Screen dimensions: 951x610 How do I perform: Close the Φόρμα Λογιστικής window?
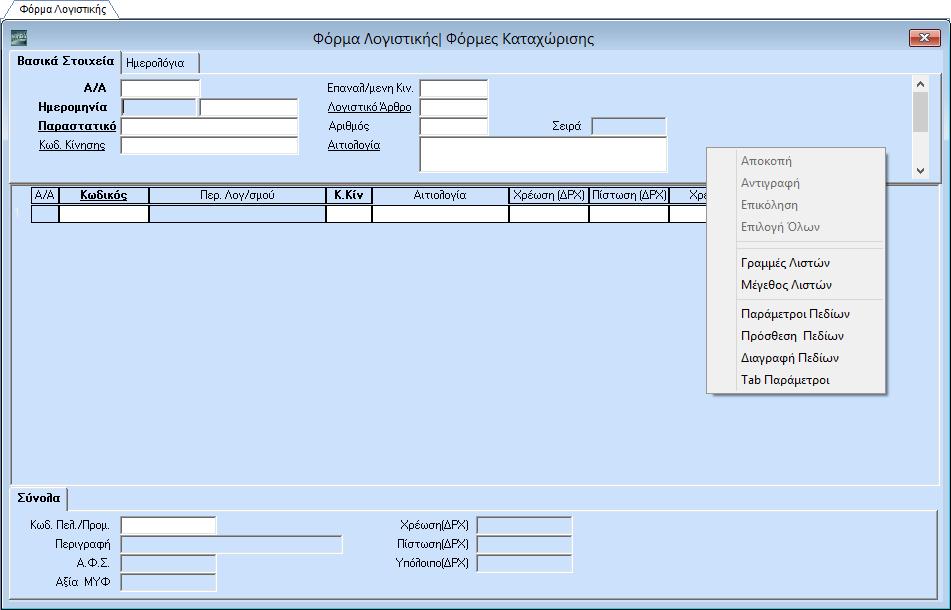pyautogui.click(x=924, y=38)
